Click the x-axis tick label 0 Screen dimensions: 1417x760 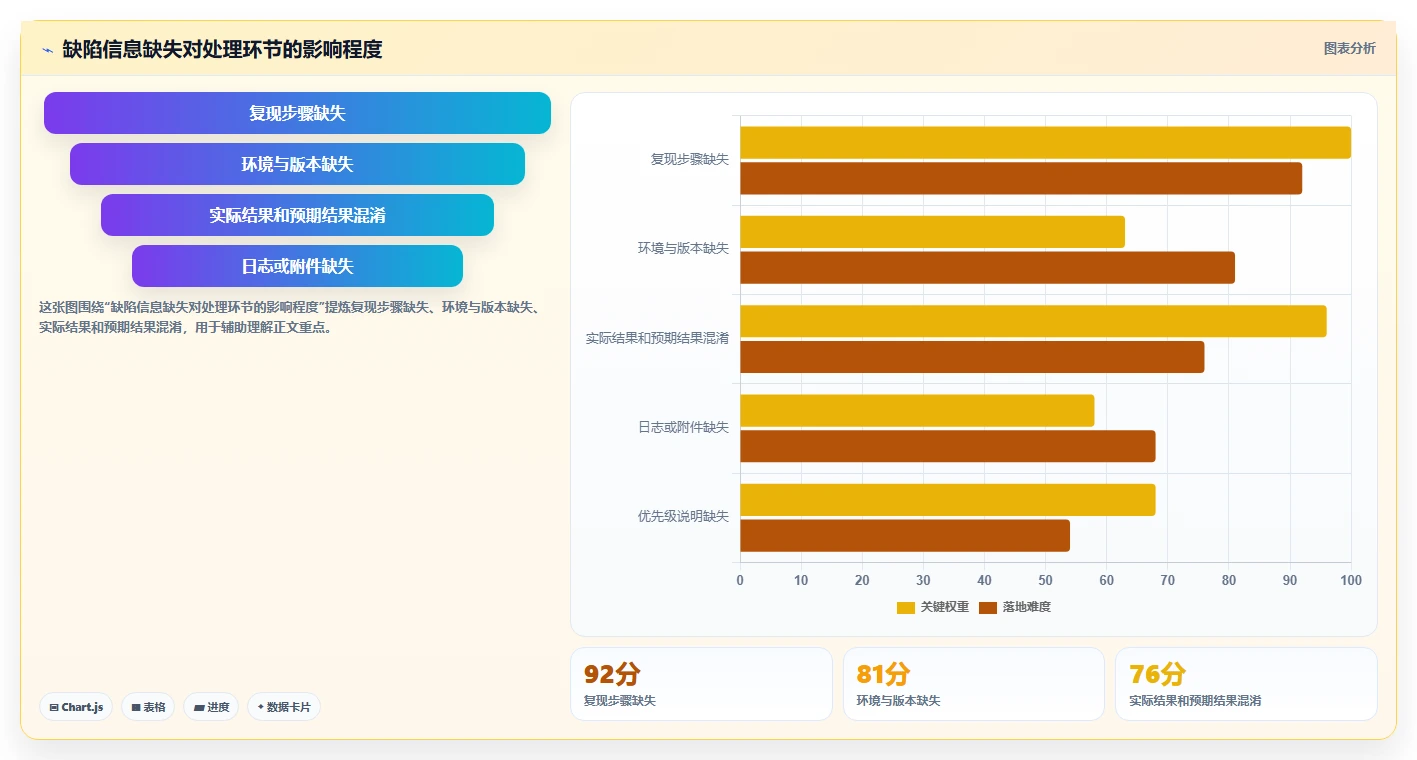click(740, 580)
